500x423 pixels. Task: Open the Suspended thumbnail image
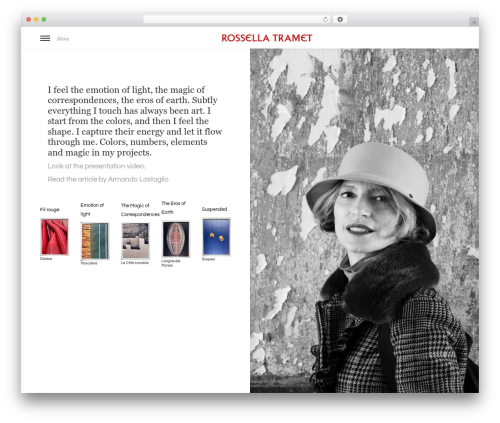pos(216,236)
